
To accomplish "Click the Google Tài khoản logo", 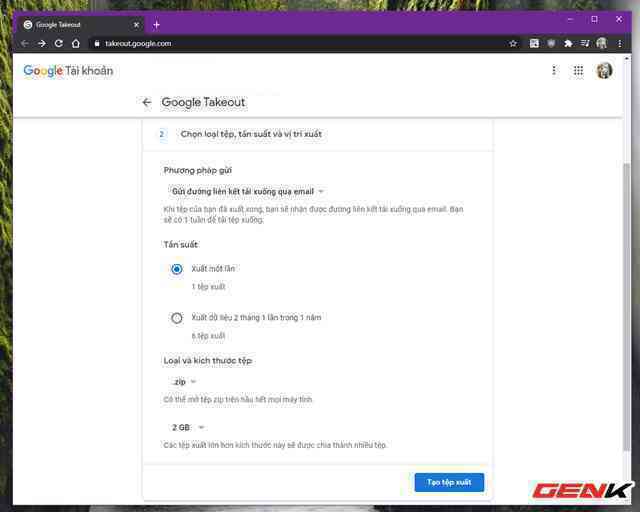I will coord(68,71).
